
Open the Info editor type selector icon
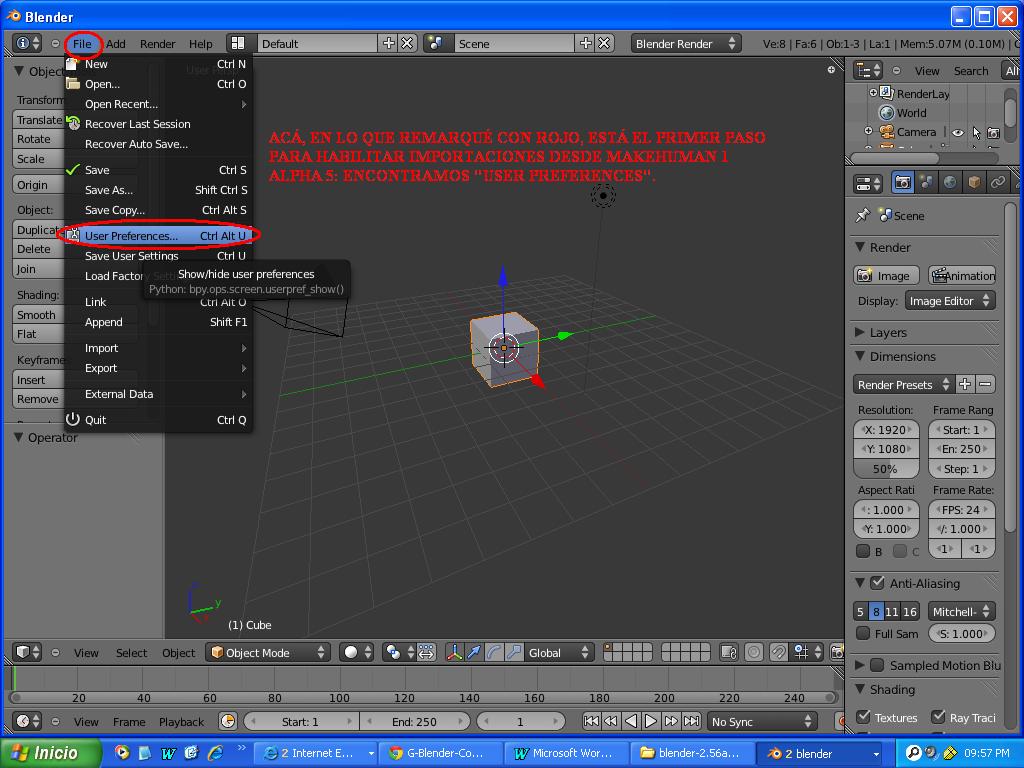tap(27, 44)
